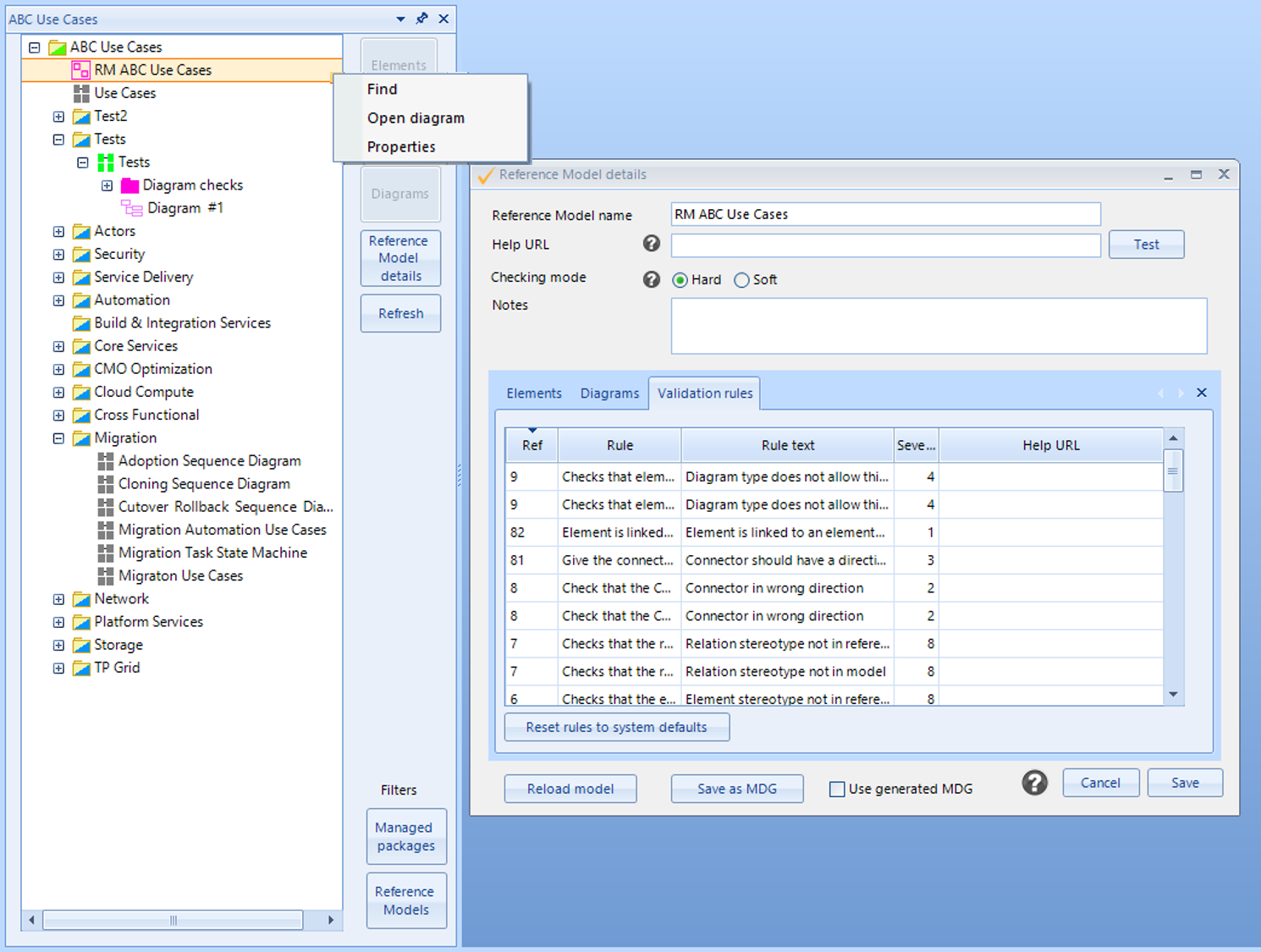Click the Save as MDG button

click(x=736, y=789)
